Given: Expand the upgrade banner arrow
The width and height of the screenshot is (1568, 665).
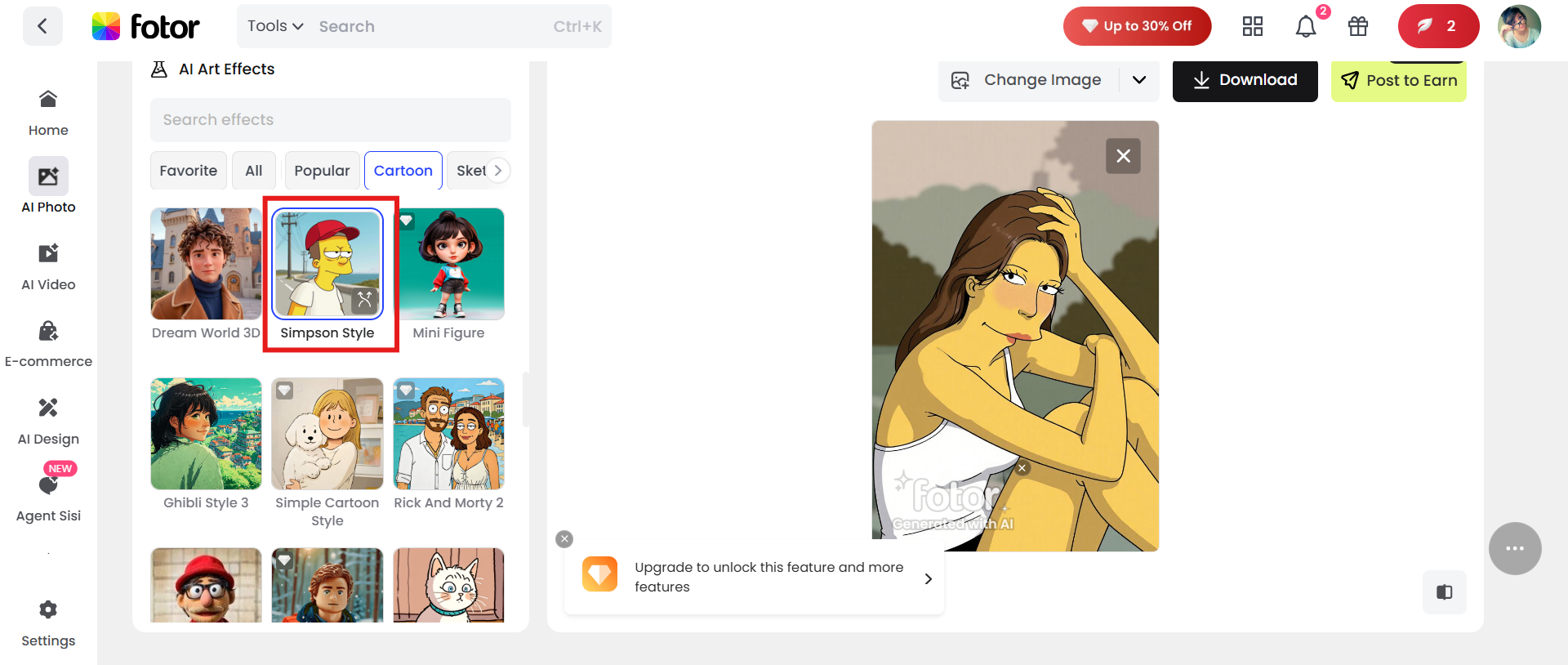Looking at the screenshot, I should coord(928,578).
